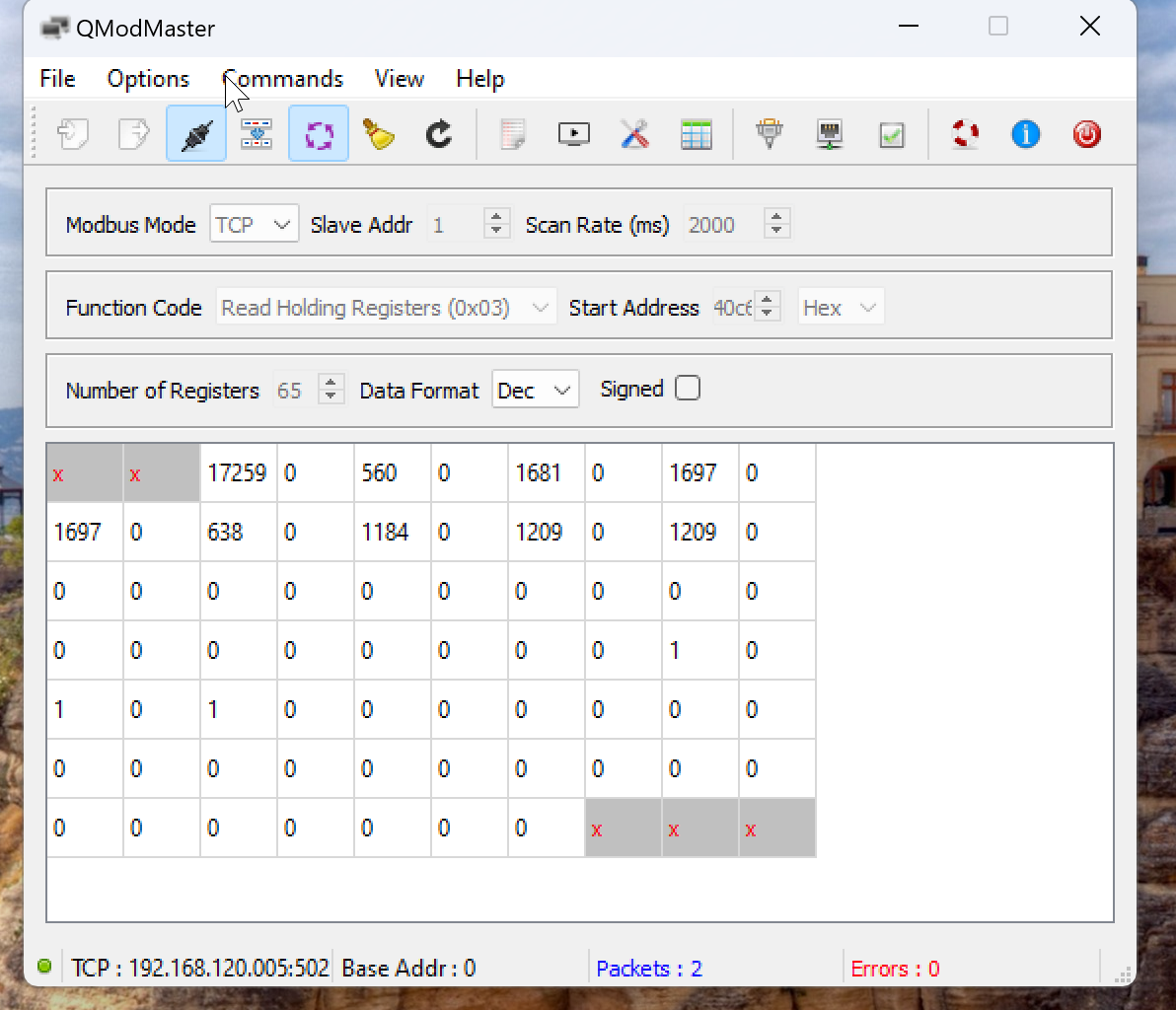Click the Load Session toolbar icon
The image size is (1176, 1010).
(73, 134)
